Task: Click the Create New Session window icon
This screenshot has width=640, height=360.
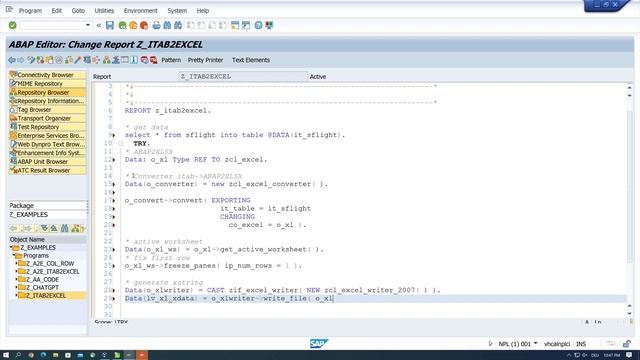Action: click(235, 25)
